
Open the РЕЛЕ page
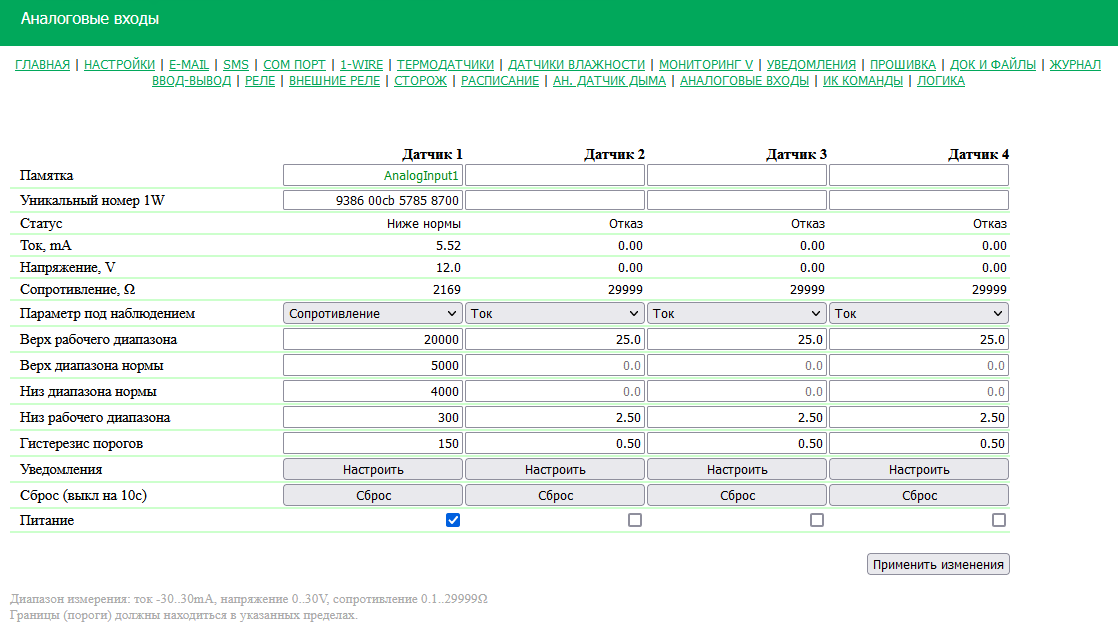pos(260,81)
